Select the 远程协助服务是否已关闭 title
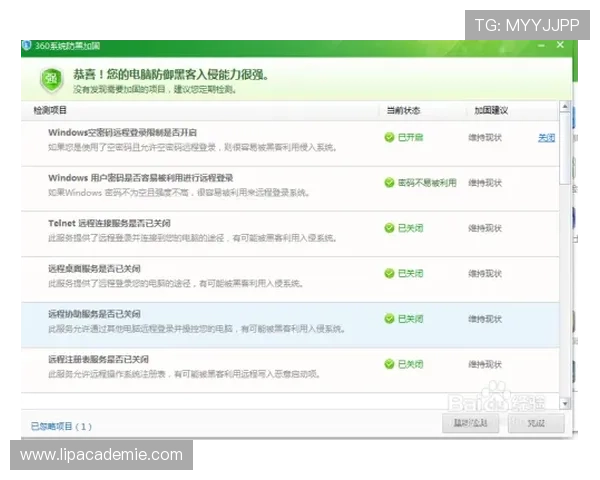Image resolution: width=600 pixels, height=480 pixels. click(x=94, y=314)
